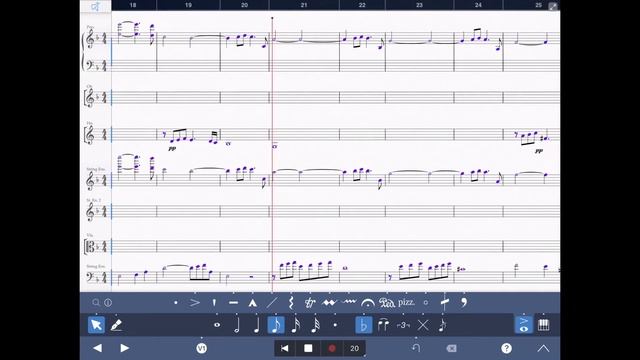Image resolution: width=640 pixels, height=360 pixels.
Task: Add harmonic circle marking
Action: tap(426, 303)
